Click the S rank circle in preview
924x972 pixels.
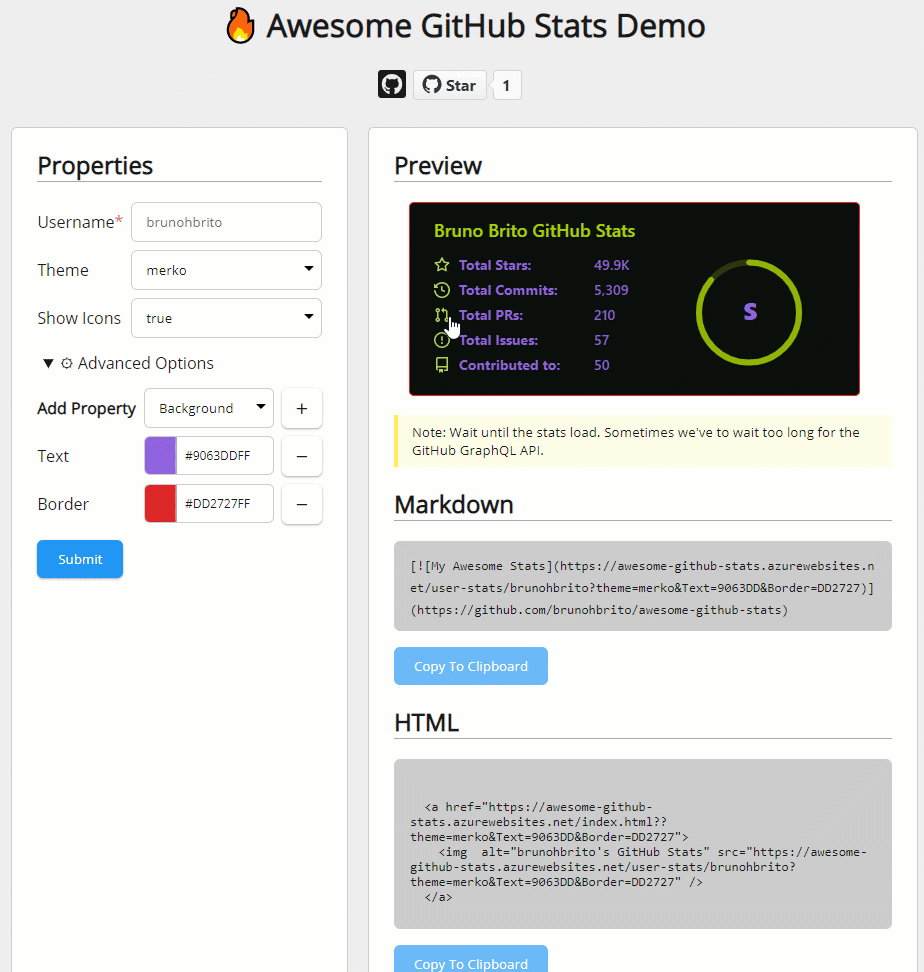coord(749,312)
